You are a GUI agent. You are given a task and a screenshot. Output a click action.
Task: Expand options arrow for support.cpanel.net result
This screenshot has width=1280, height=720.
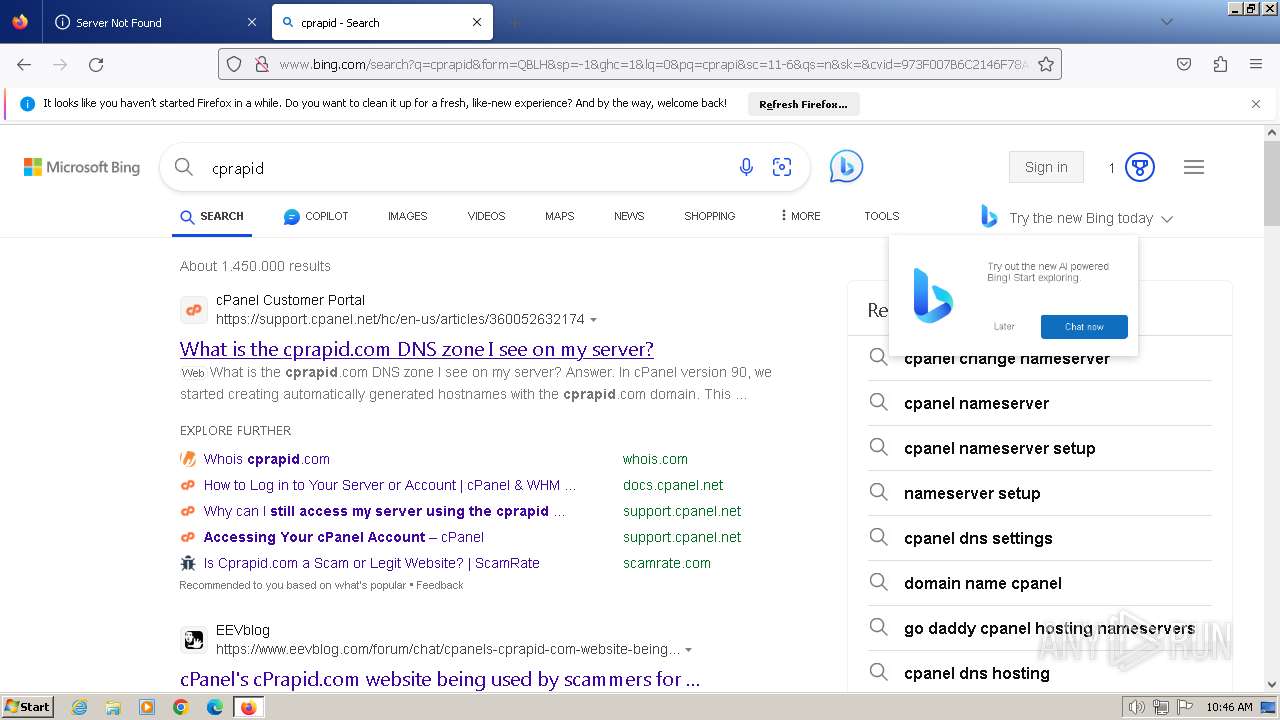[594, 320]
